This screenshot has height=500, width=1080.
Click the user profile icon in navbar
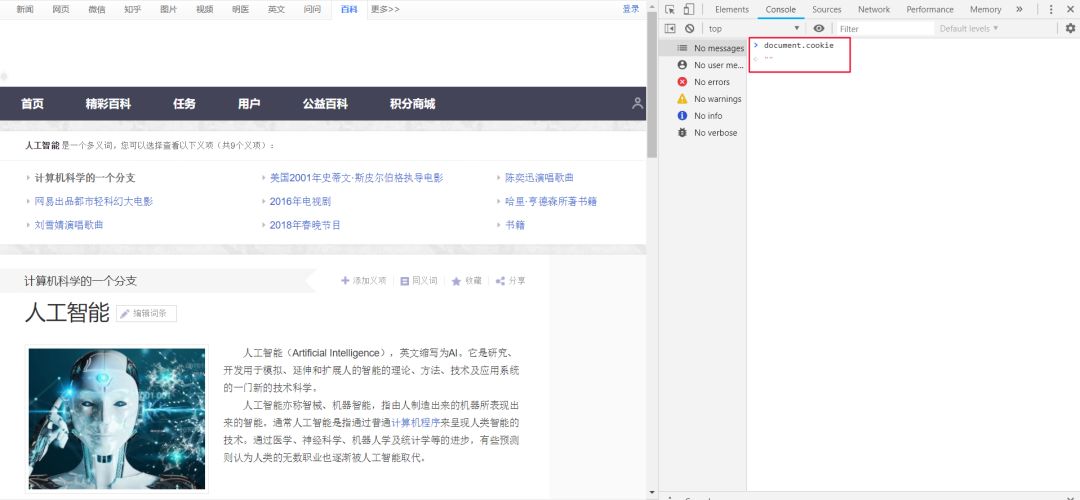[638, 103]
